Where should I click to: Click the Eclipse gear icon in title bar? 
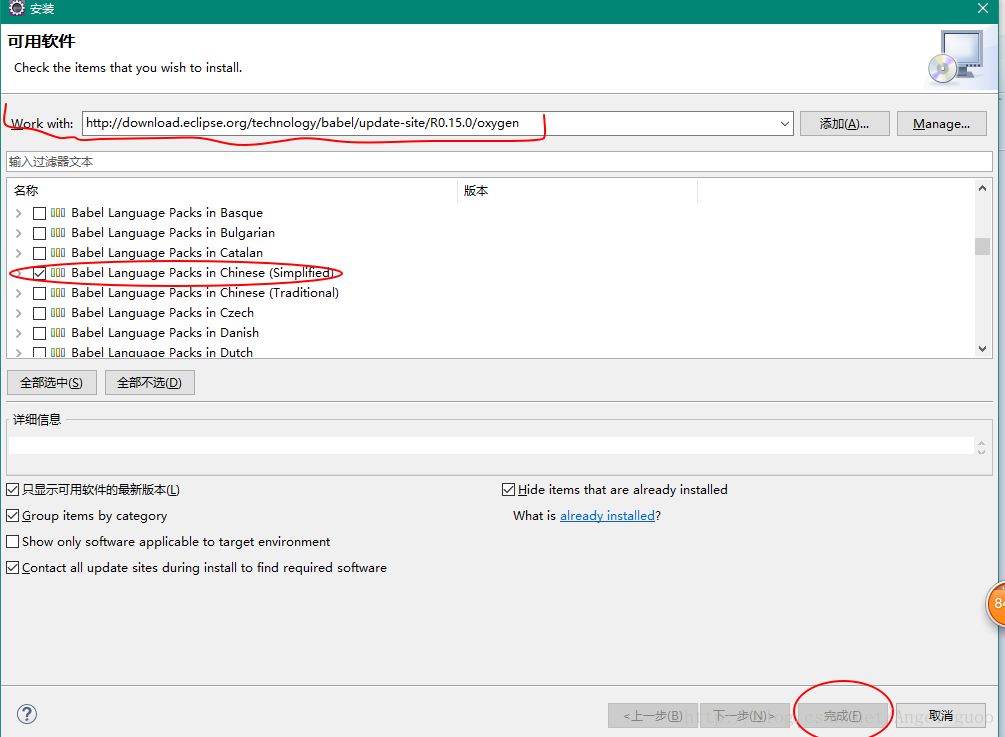pyautogui.click(x=17, y=8)
